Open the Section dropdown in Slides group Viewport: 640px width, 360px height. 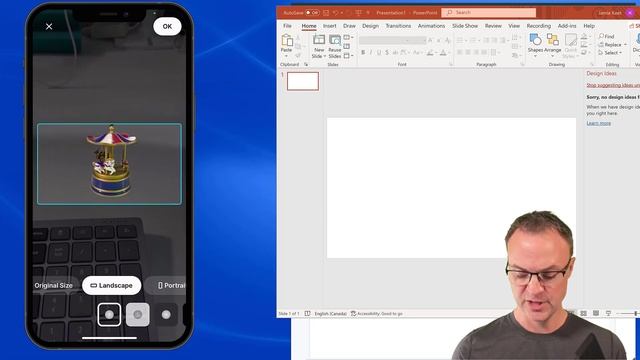pyautogui.click(x=348, y=56)
